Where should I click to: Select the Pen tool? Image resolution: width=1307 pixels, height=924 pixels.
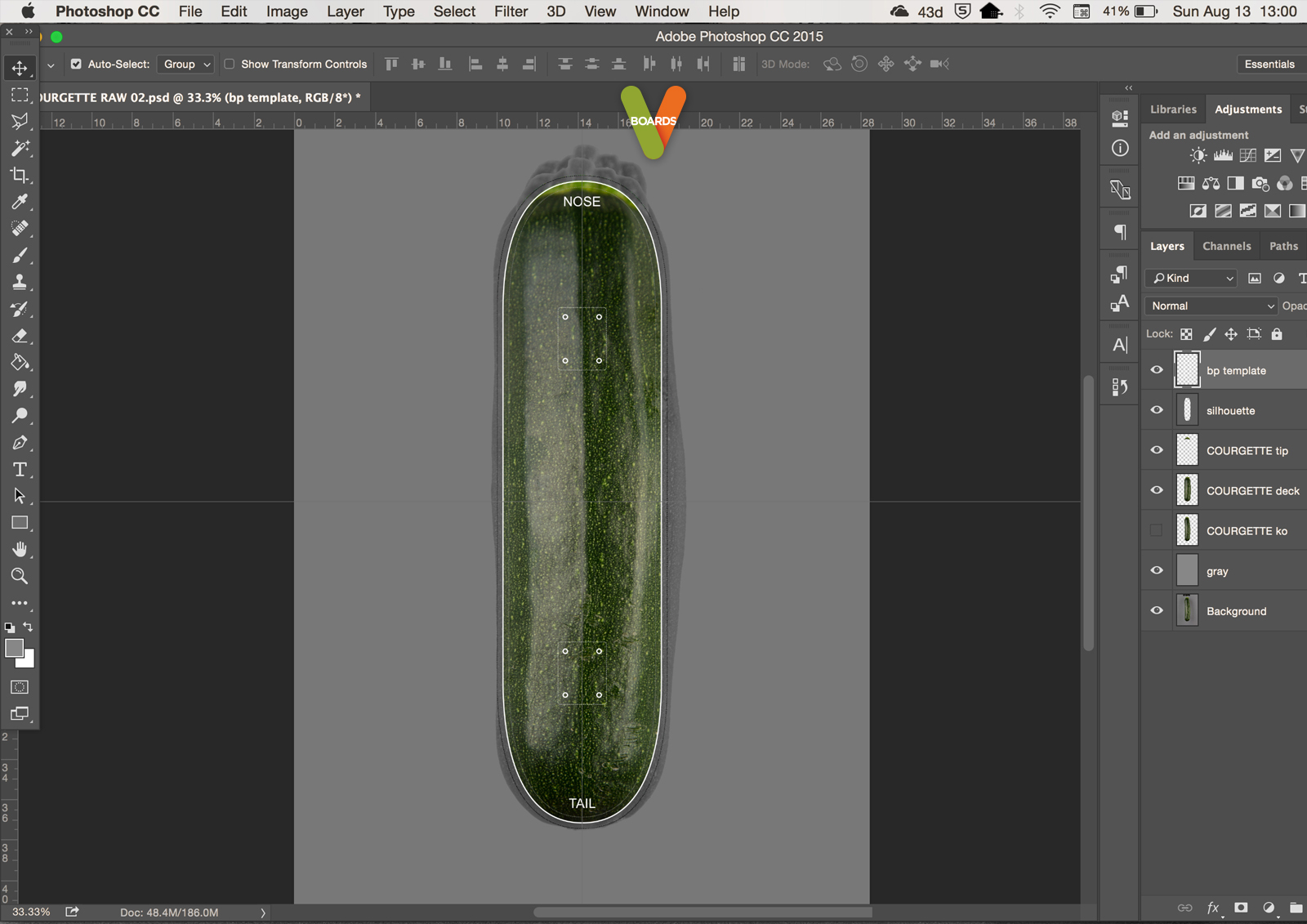pos(20,443)
